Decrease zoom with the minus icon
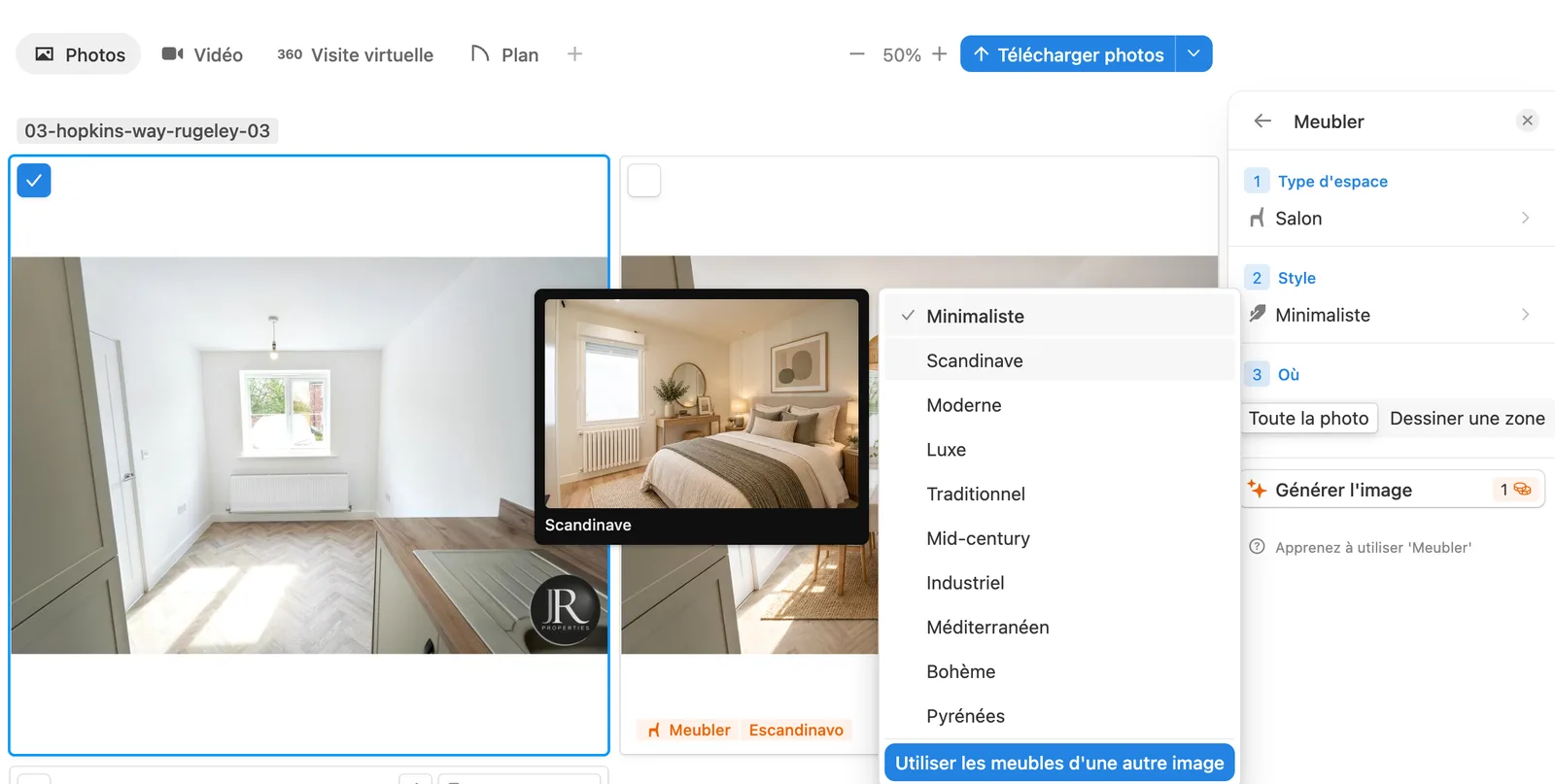The height and width of the screenshot is (784, 1555). (x=856, y=54)
